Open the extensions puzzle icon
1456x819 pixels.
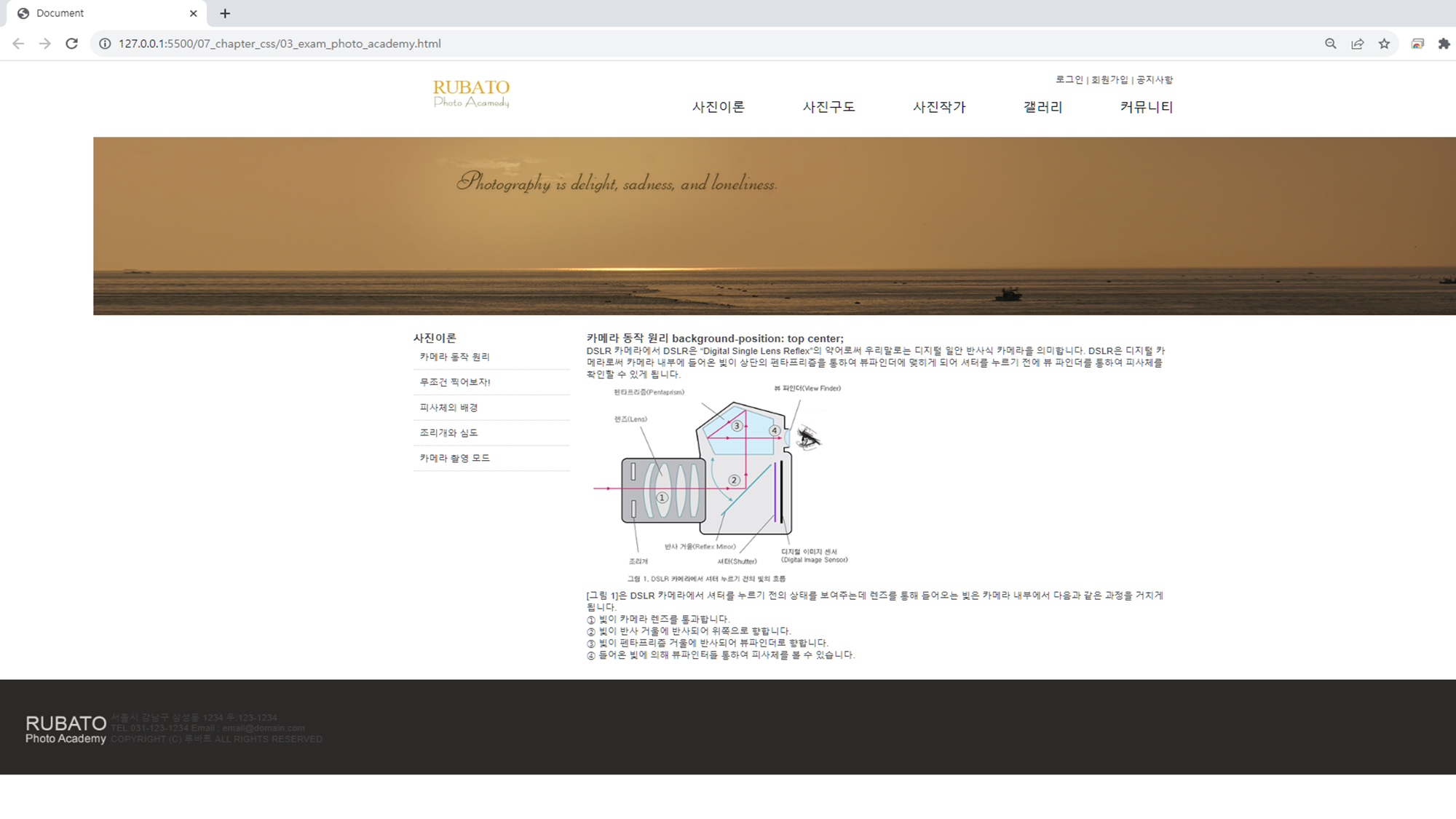point(1444,44)
